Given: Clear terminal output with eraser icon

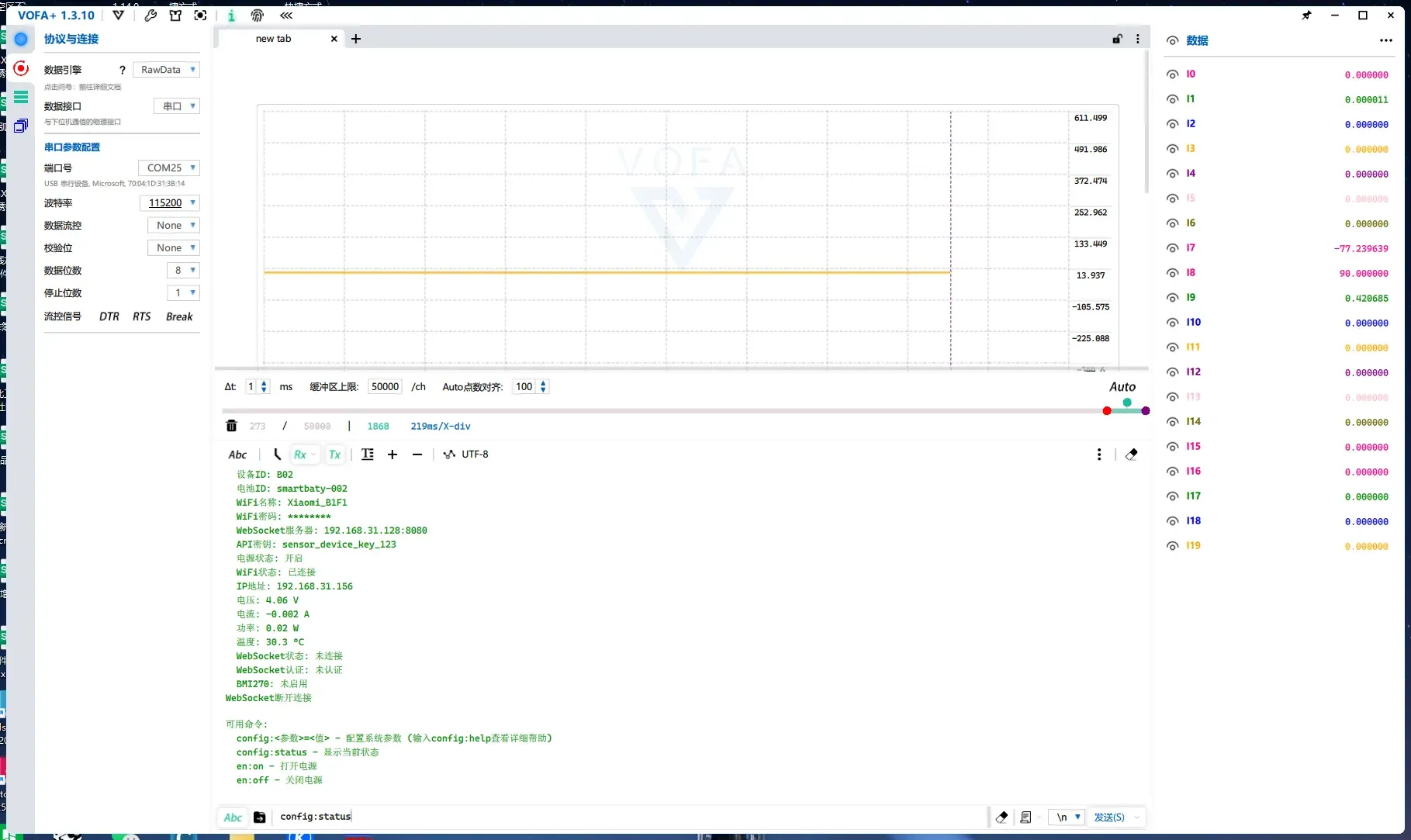Looking at the screenshot, I should point(1132,455).
